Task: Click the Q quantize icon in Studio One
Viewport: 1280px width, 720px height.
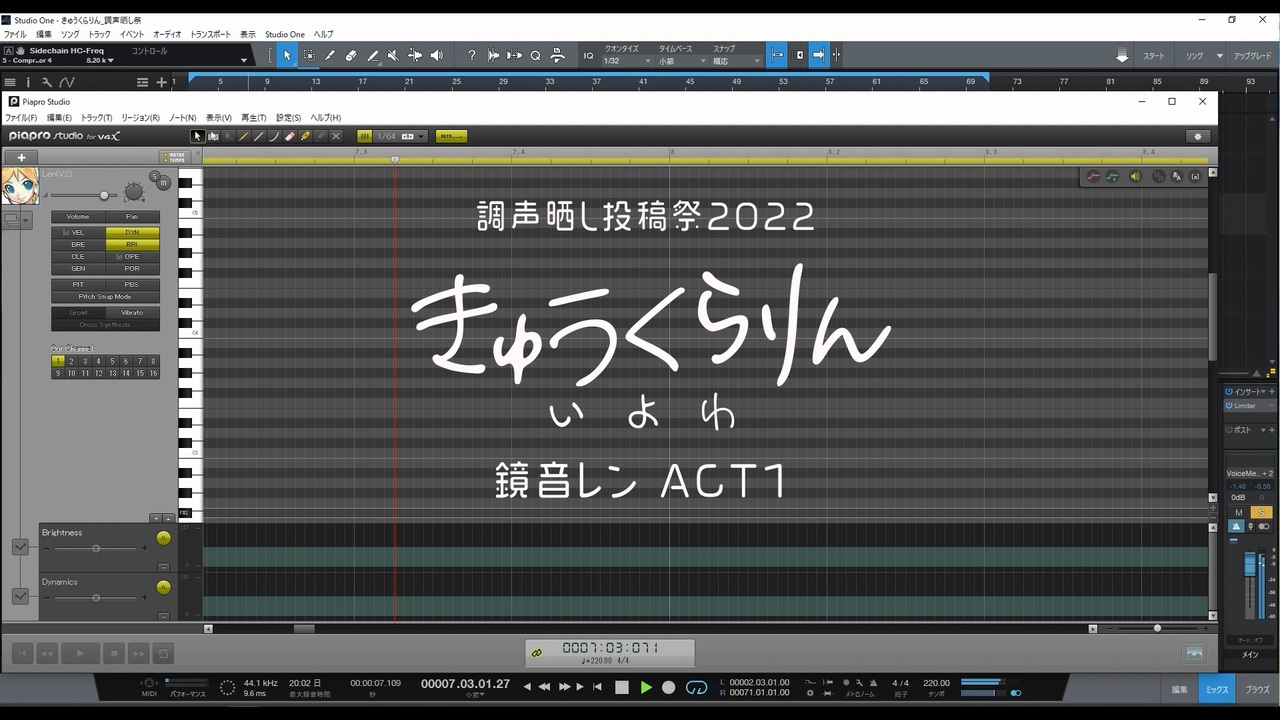Action: coord(536,56)
